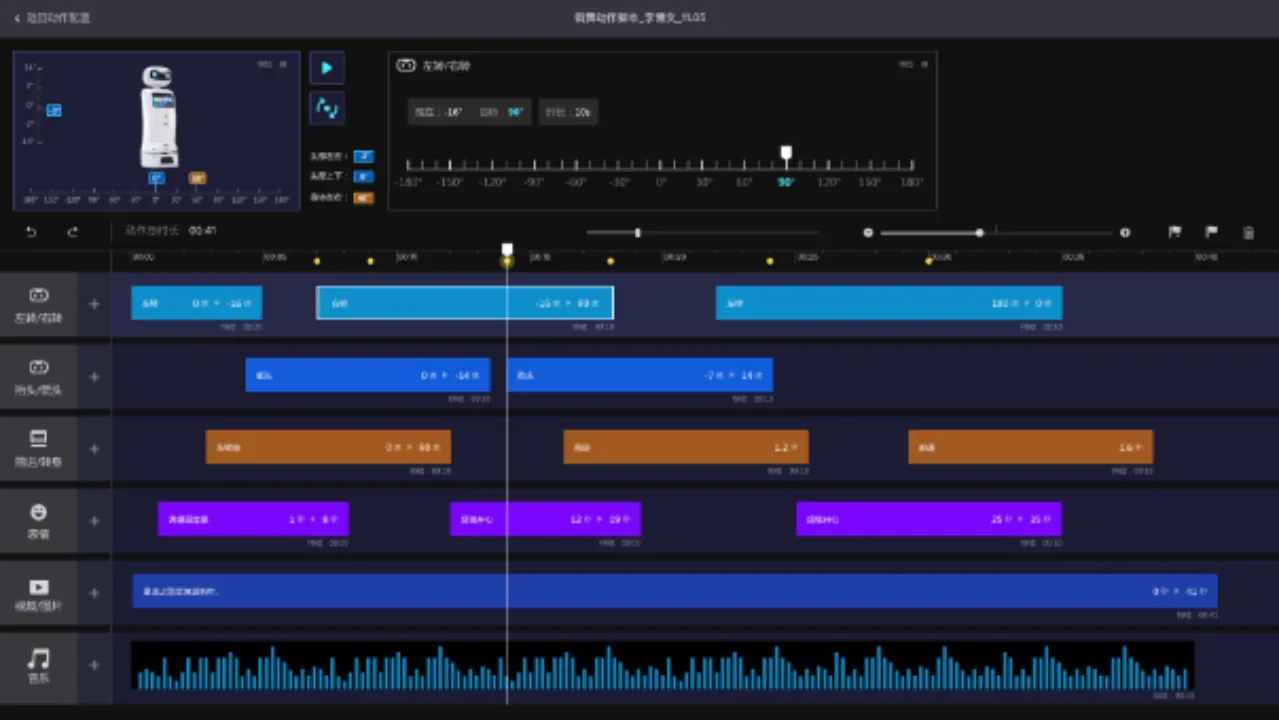Click the yellow marker just before 00:25
1279x720 pixels.
(770, 261)
